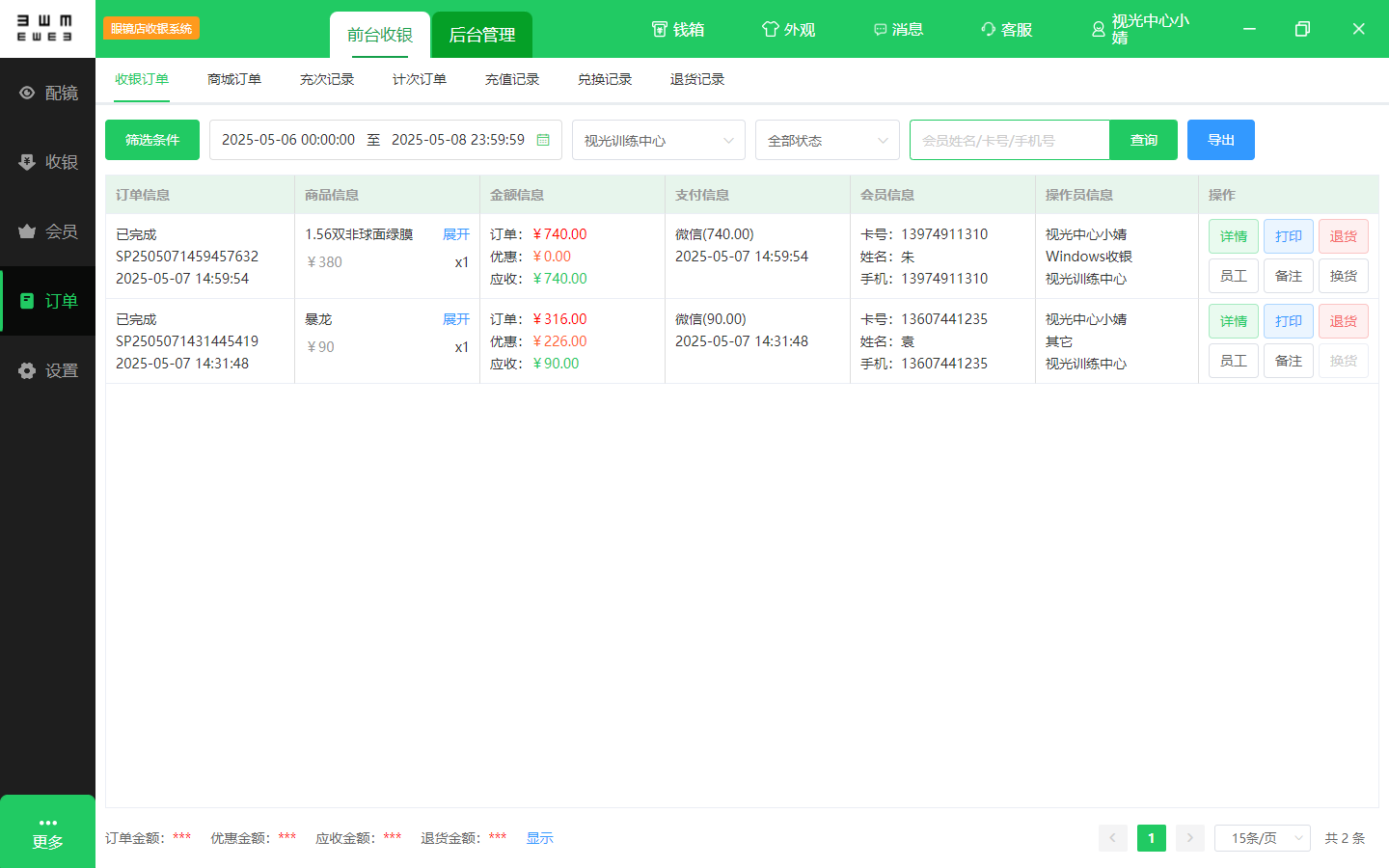Contact 客服 customer service

[1007, 30]
